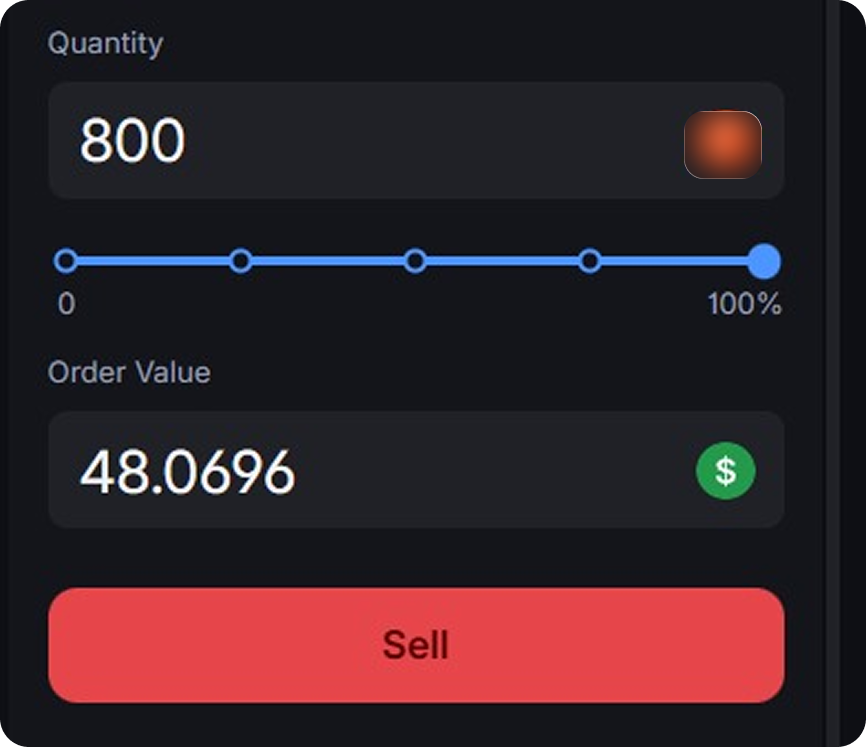Click slider track between 75% and 100% stops
Screen dimensions: 866x747
(x=677, y=261)
